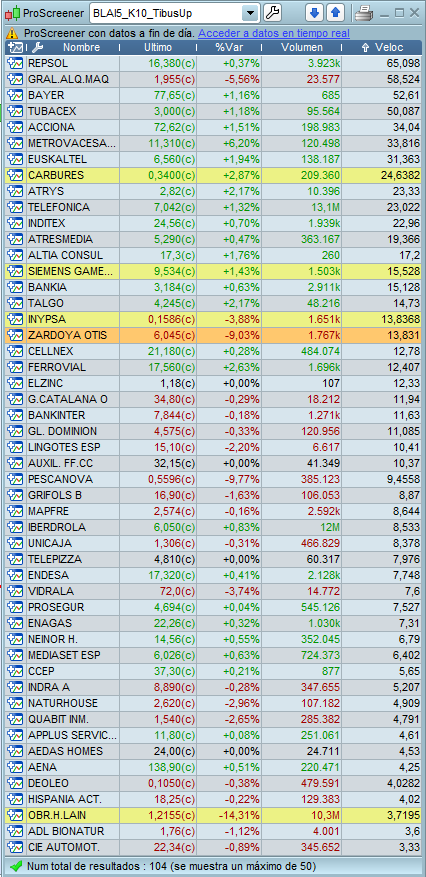Sort by the %Var column header
Screen dimensions: 426x877
coord(229,48)
